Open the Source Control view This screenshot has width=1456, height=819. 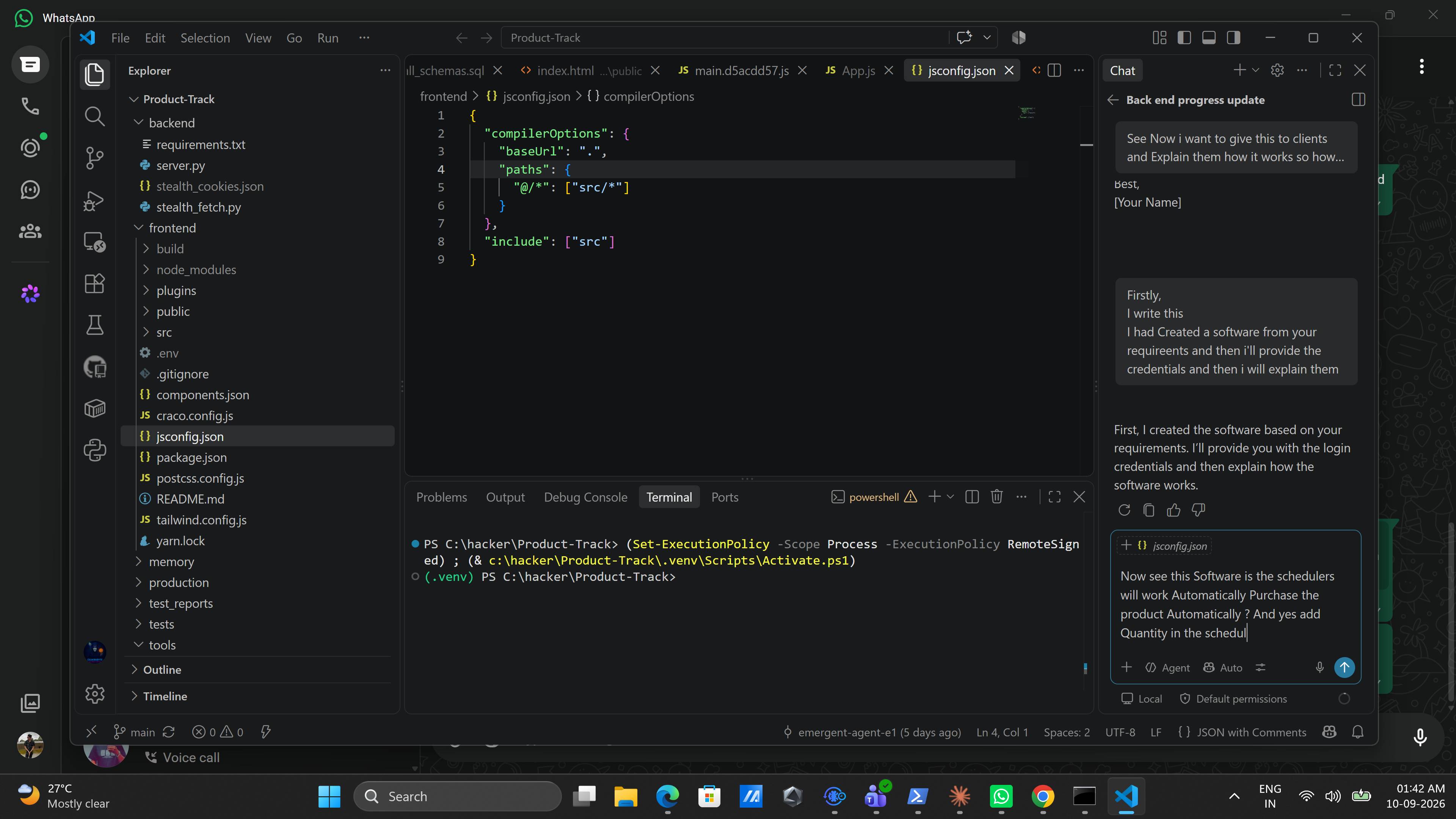[94, 158]
